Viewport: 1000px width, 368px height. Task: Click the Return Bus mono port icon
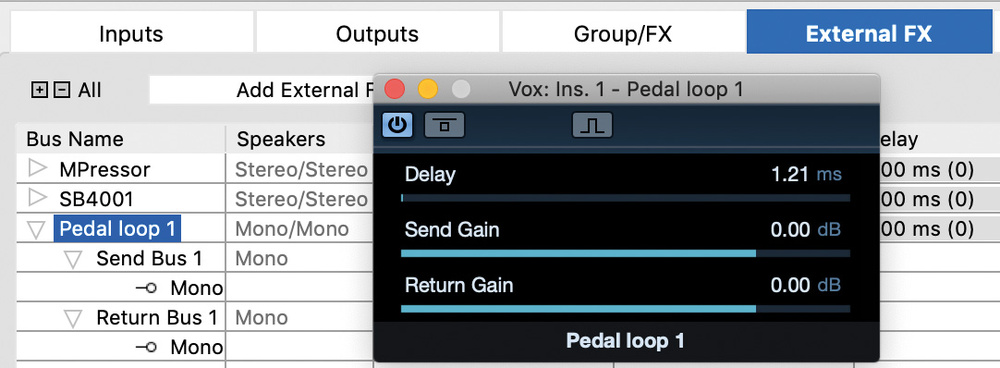146,348
